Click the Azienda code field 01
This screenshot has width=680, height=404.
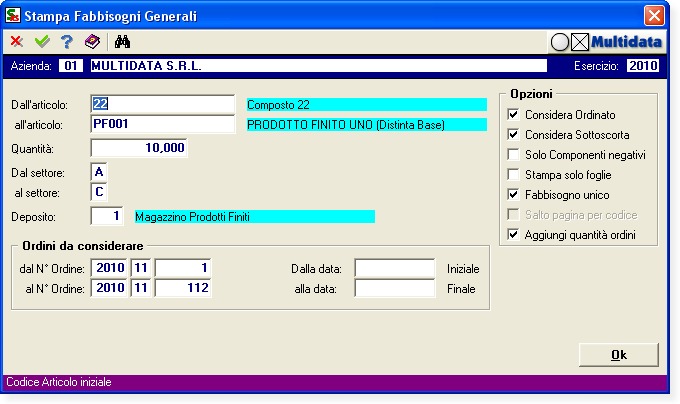(71, 66)
